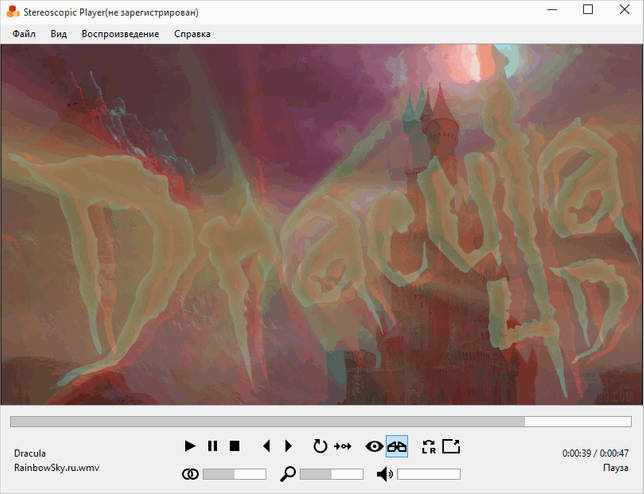Click the Stereoscopic Player app icon in the title bar
This screenshot has width=644, height=494.
13,11
